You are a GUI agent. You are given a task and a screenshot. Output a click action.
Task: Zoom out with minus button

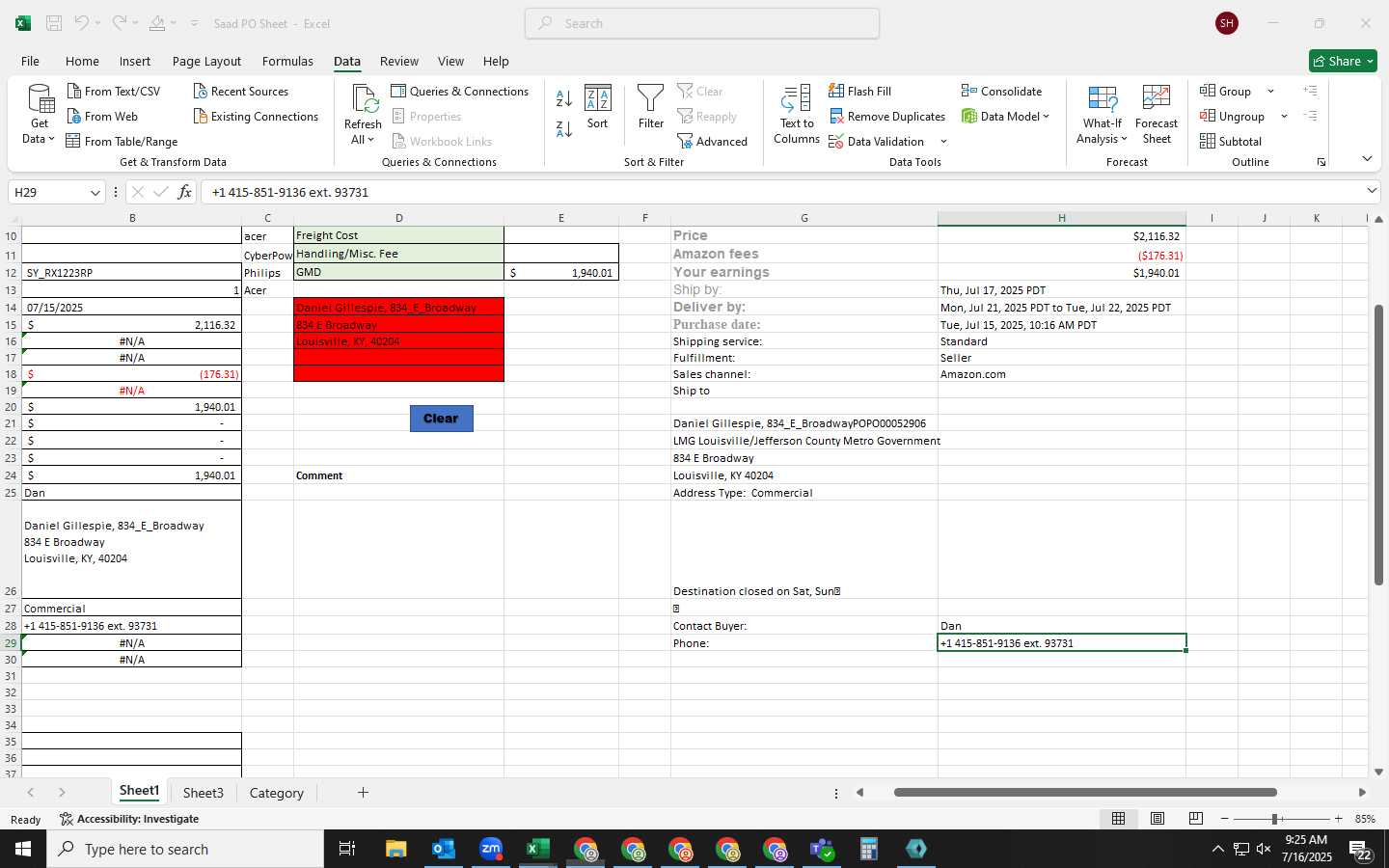1224,819
